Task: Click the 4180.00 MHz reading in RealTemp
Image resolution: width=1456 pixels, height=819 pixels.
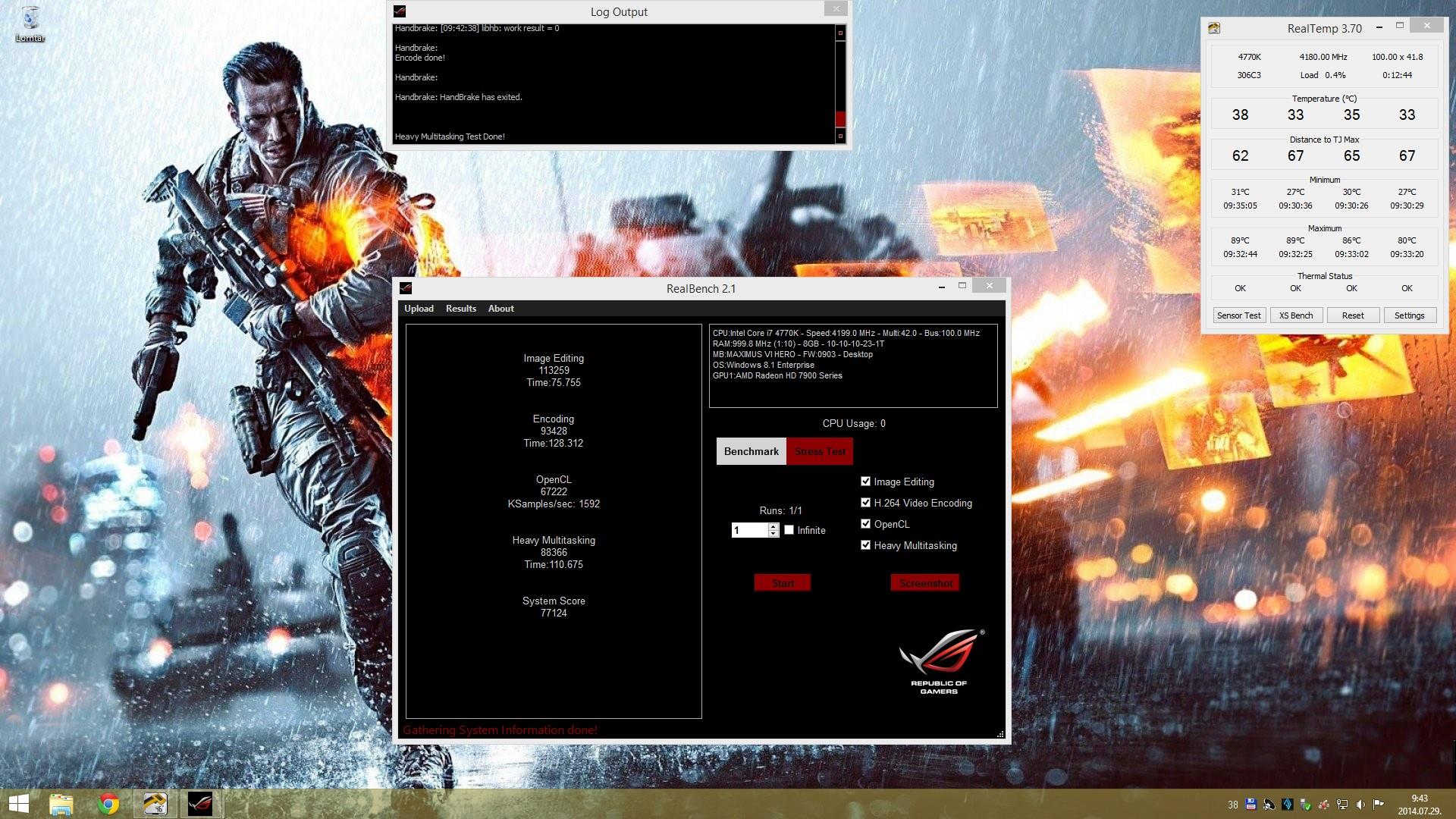Action: [x=1323, y=57]
